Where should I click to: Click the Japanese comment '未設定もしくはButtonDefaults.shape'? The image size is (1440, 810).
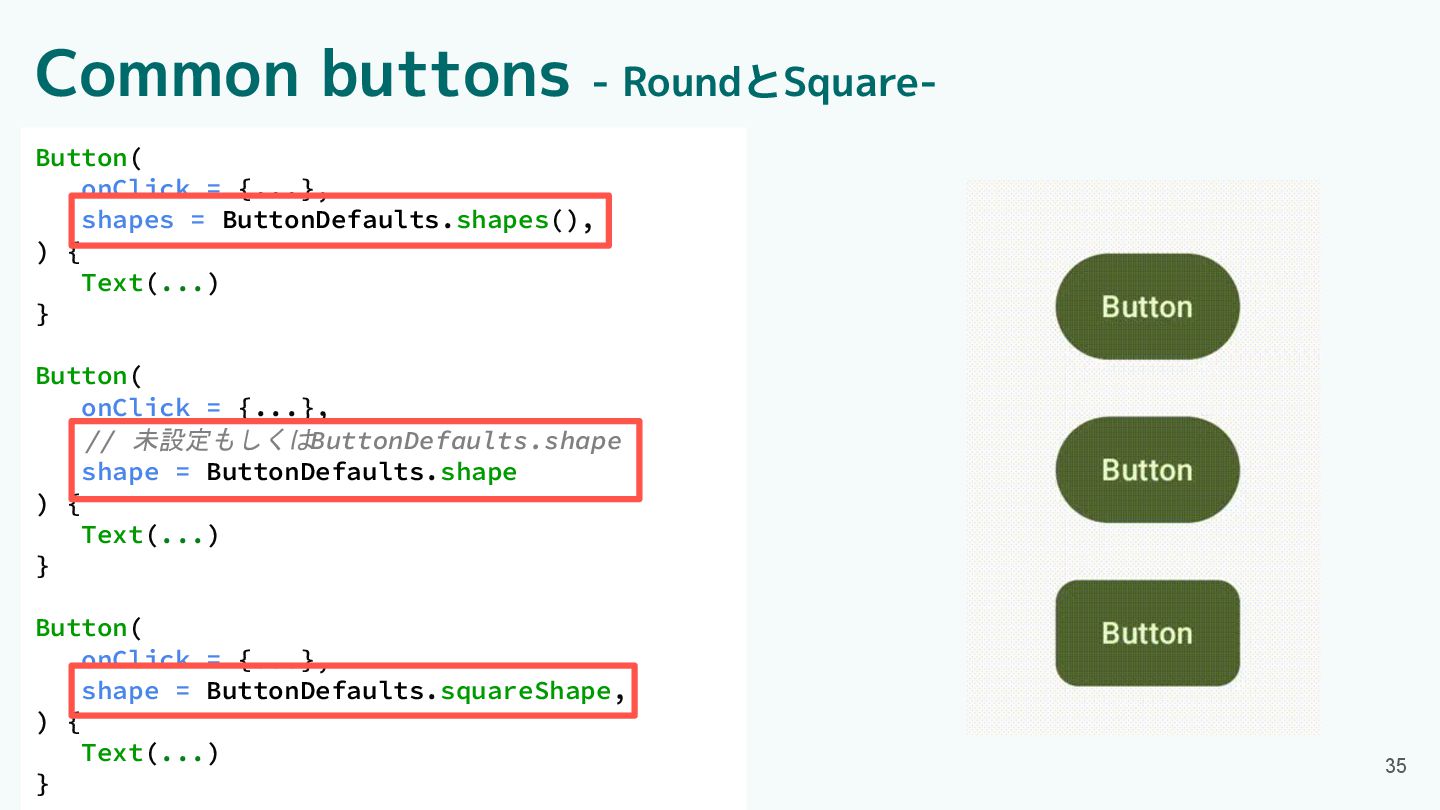tap(376, 440)
